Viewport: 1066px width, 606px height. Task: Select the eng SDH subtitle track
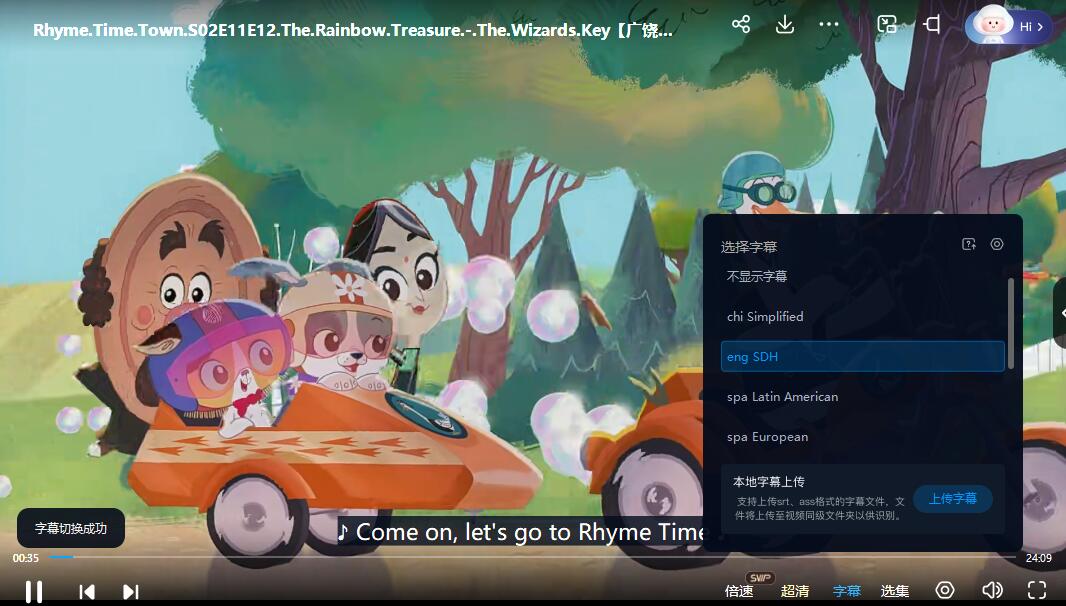(862, 356)
